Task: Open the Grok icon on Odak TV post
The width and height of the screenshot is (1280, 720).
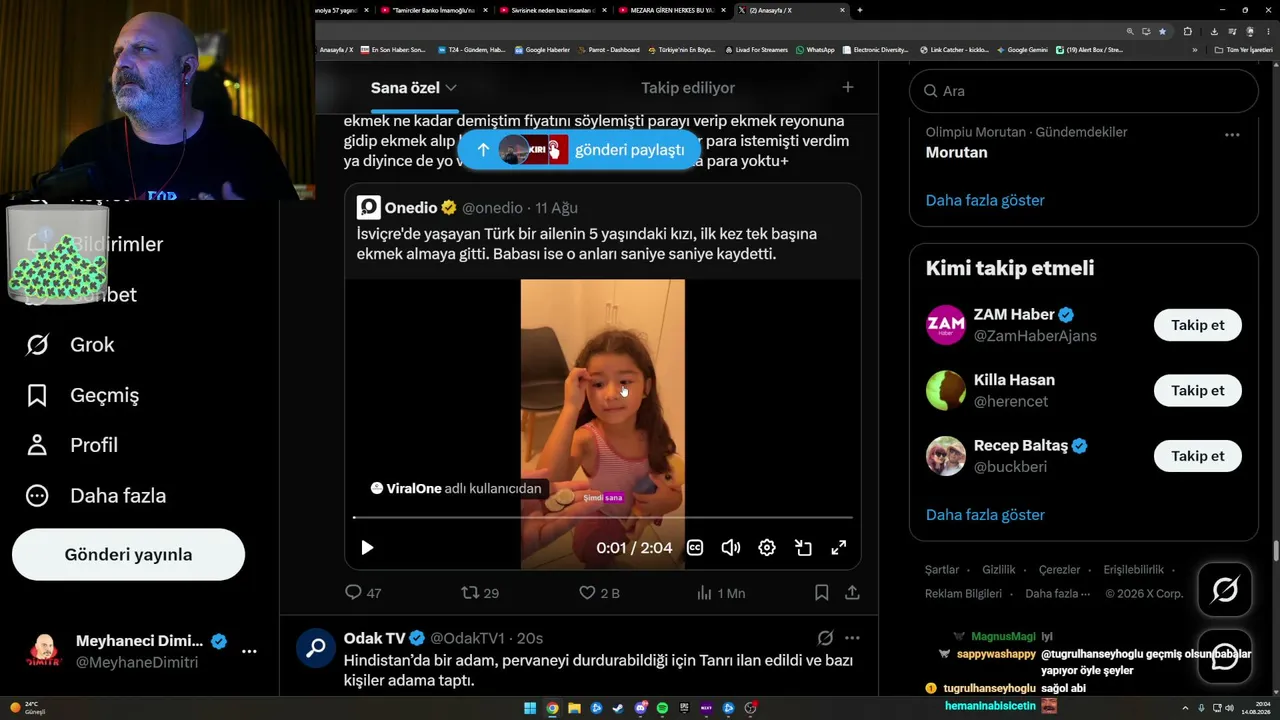Action: pos(826,638)
